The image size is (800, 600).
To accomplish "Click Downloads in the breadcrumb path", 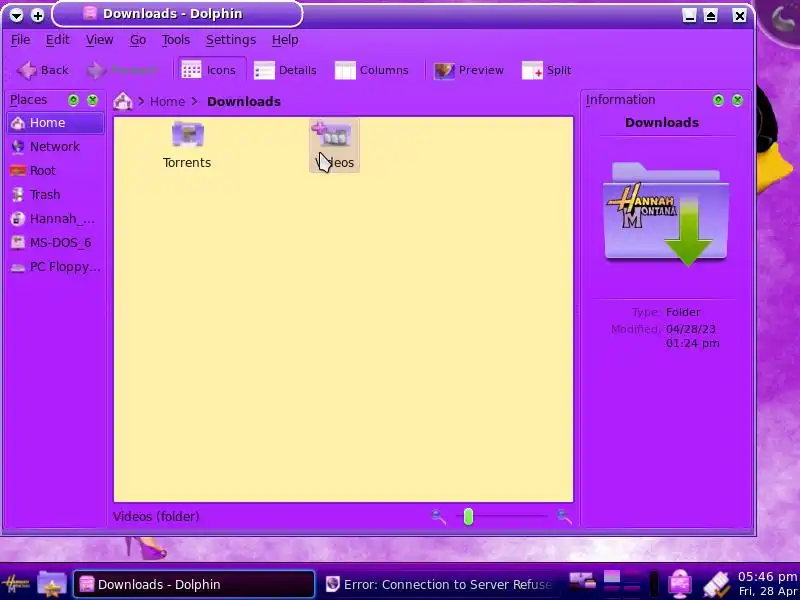I will click(x=244, y=102).
